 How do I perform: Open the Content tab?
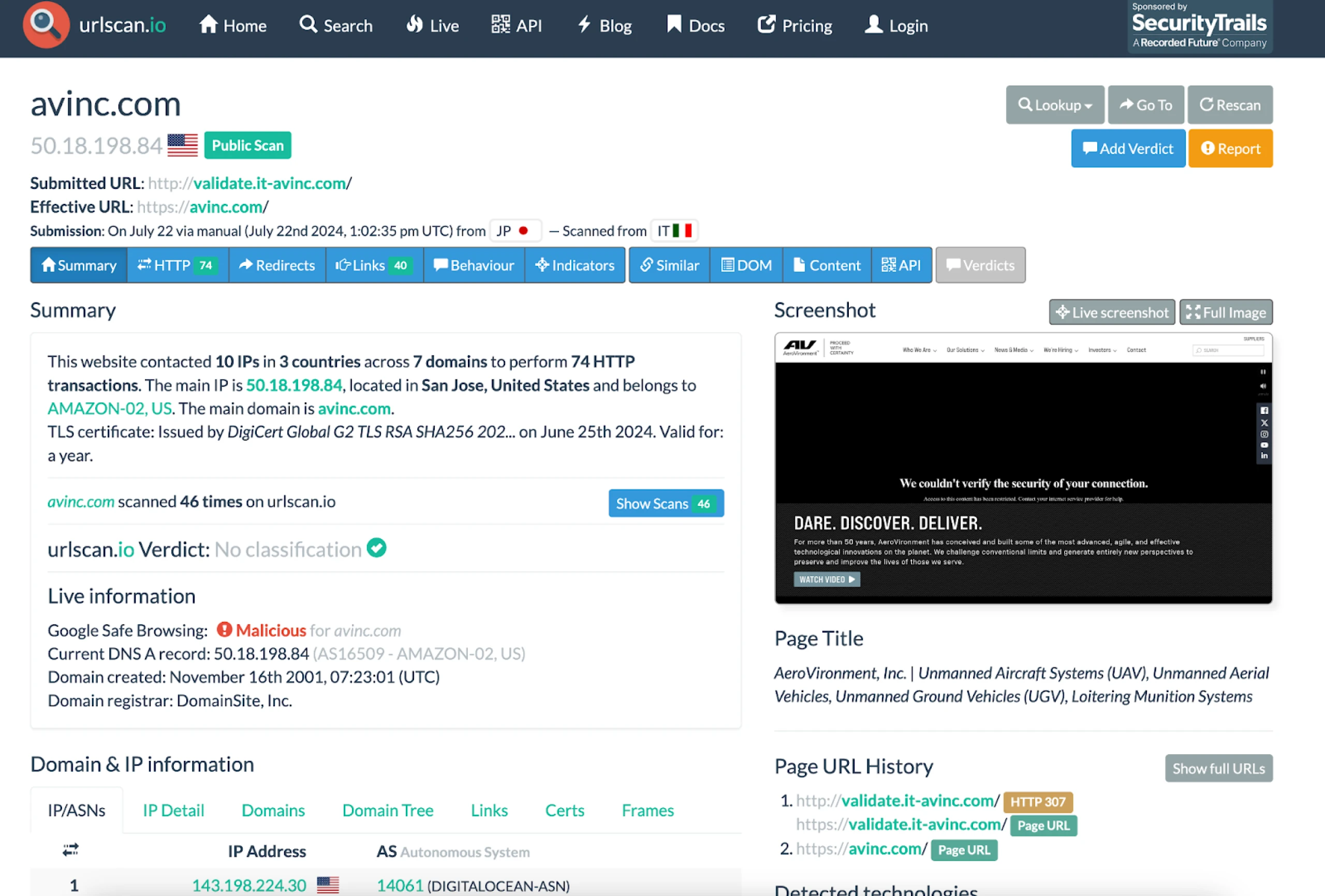[827, 265]
